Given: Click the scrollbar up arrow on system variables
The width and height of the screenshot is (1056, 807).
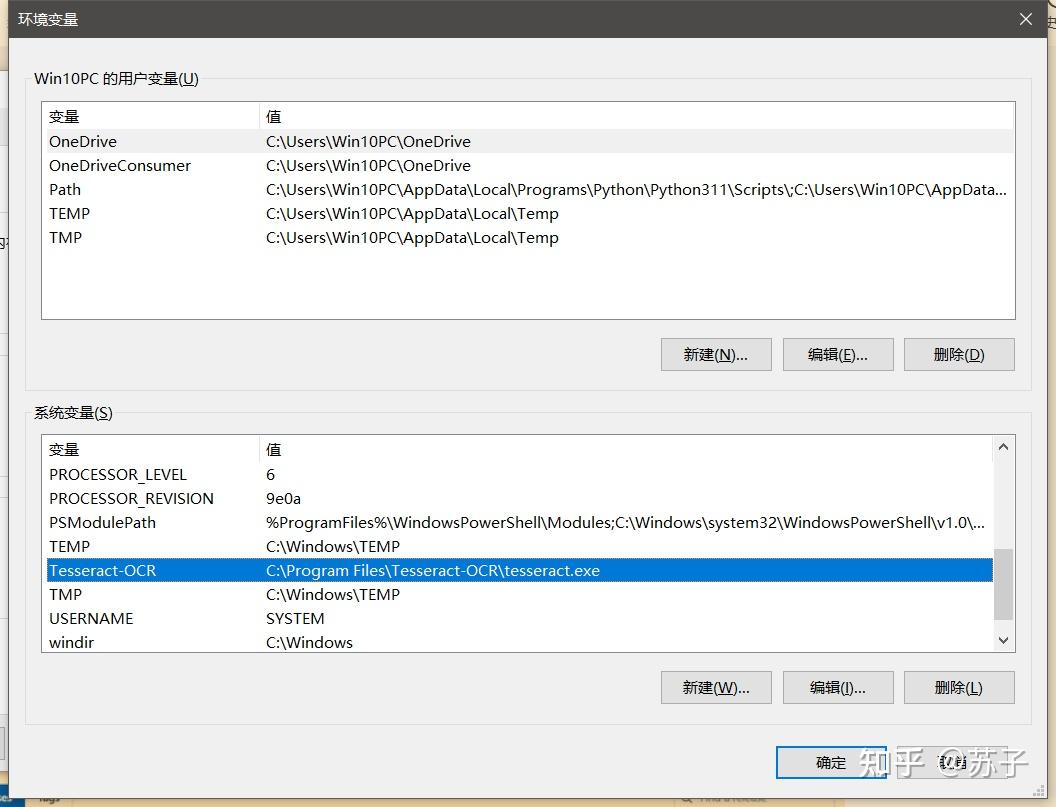Looking at the screenshot, I should point(1002,447).
